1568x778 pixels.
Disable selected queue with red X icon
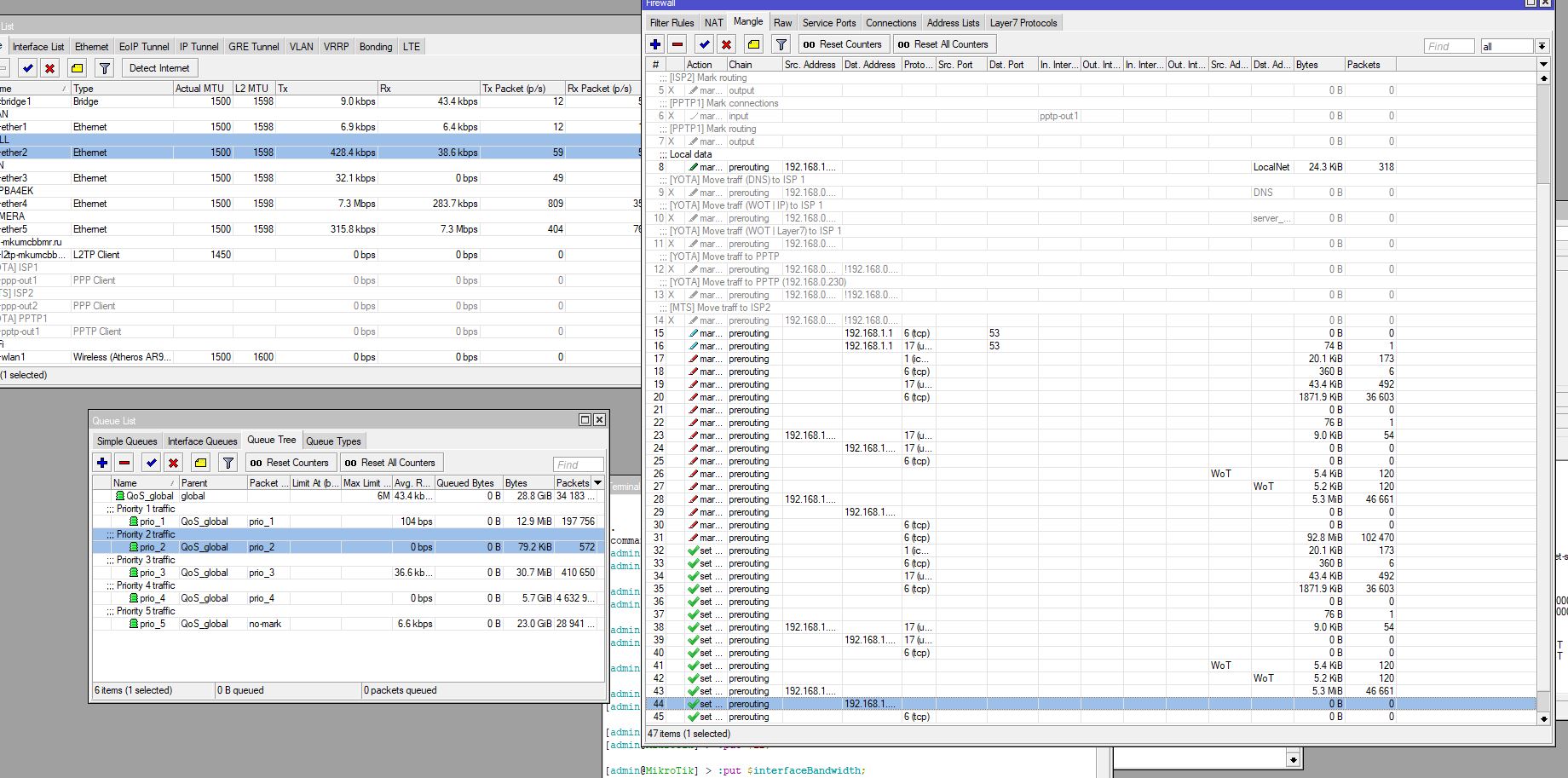click(x=173, y=463)
